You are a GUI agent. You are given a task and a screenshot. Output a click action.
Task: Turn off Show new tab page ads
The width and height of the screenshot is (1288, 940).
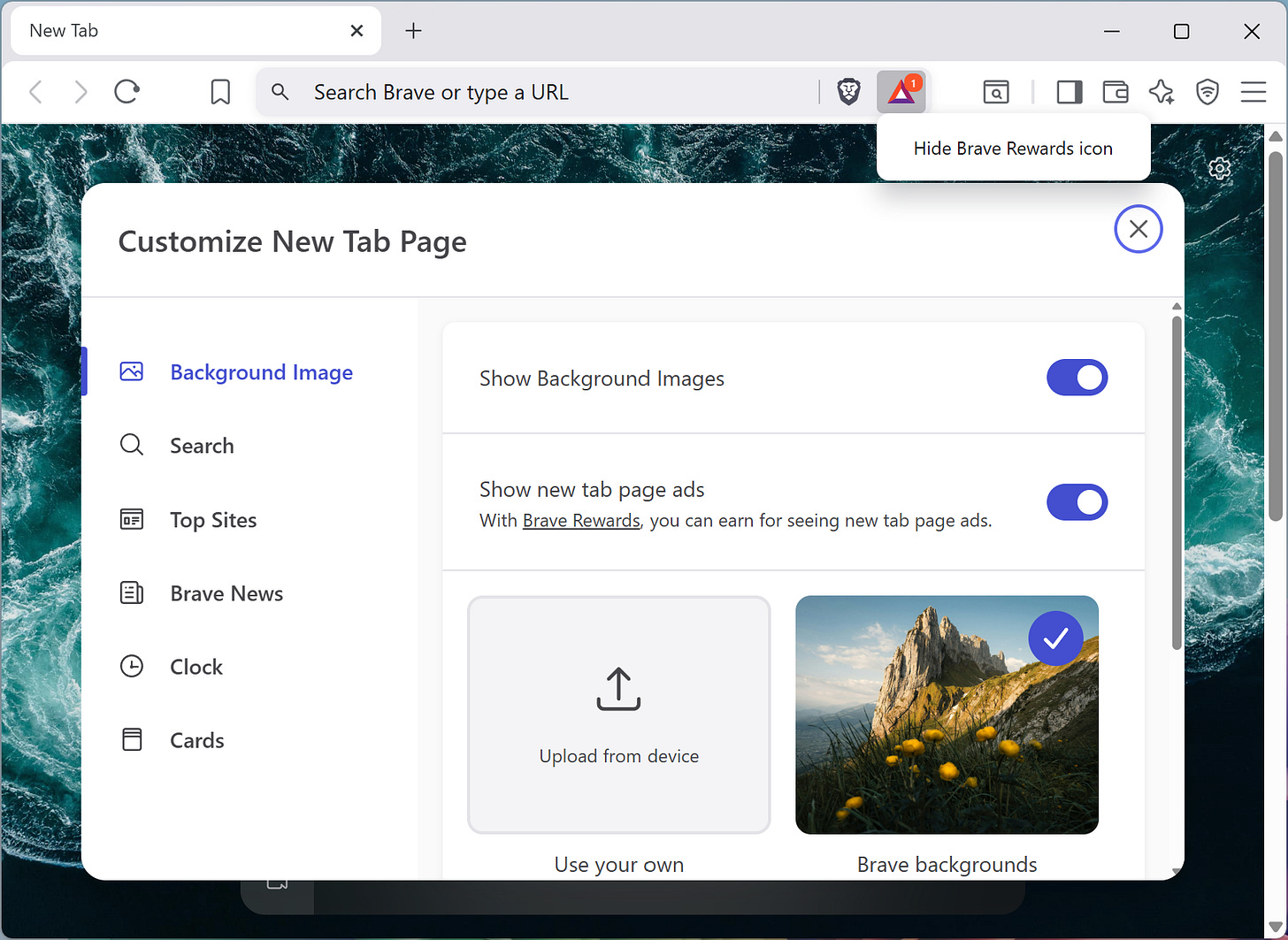(x=1077, y=501)
